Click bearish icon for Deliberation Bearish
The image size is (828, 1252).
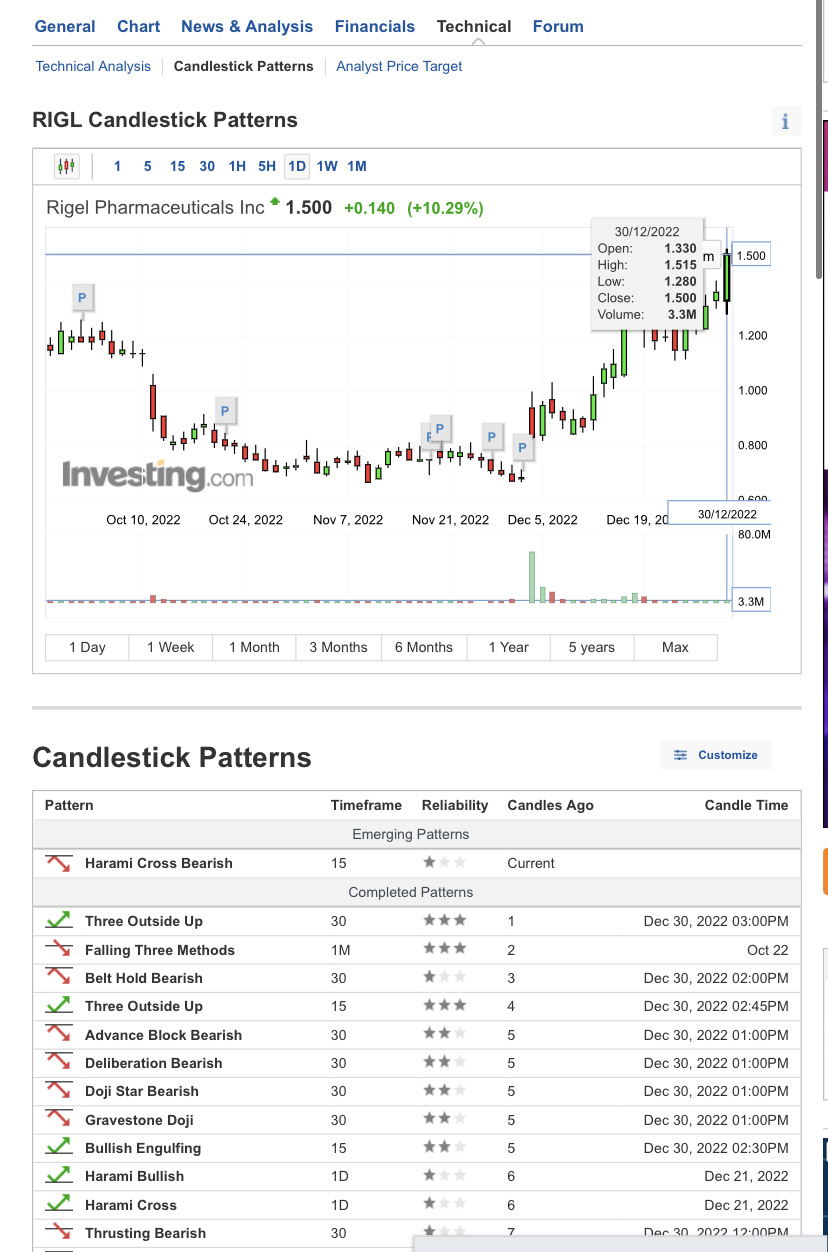[x=58, y=1063]
